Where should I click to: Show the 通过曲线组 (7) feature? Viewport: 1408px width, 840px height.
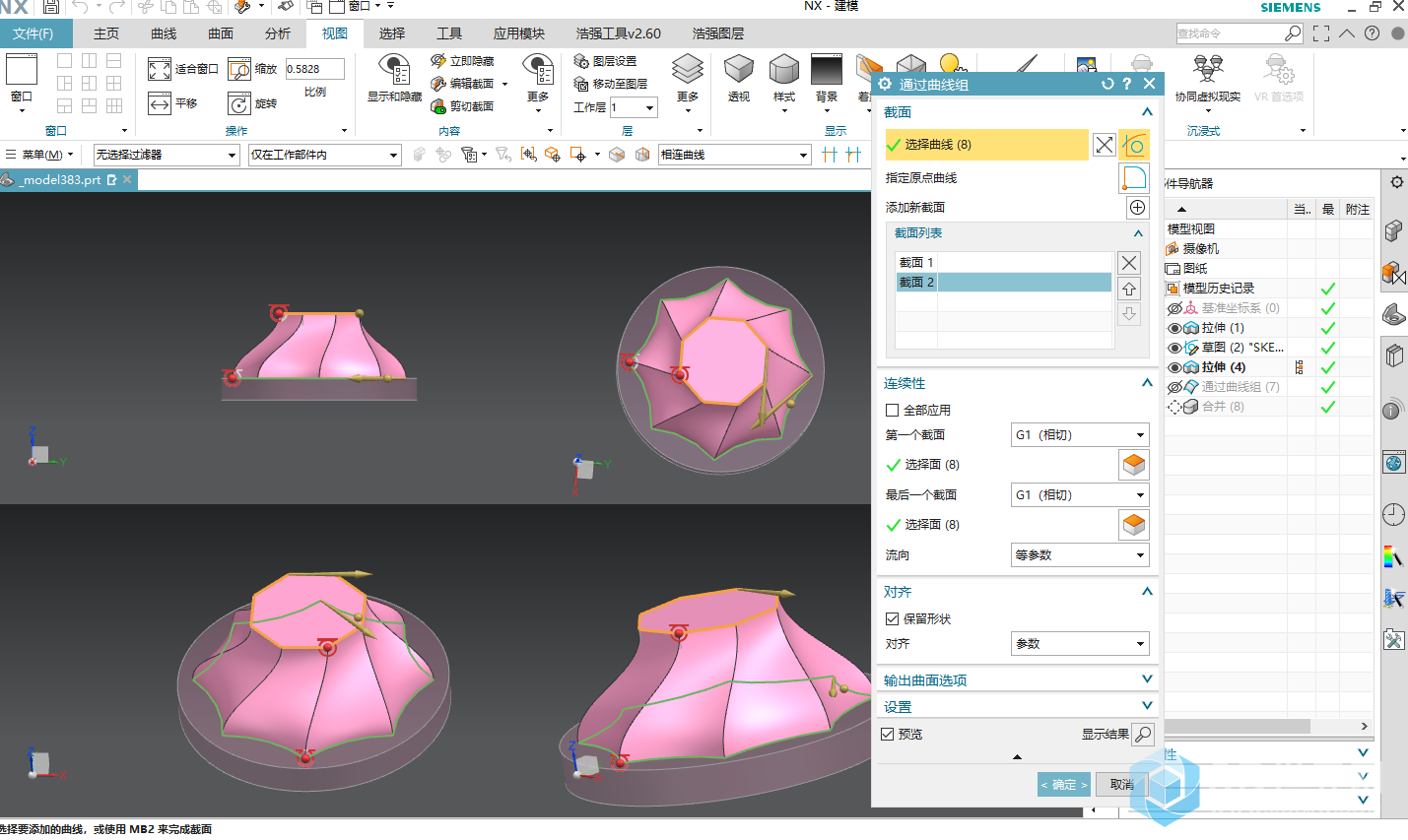tap(1173, 387)
